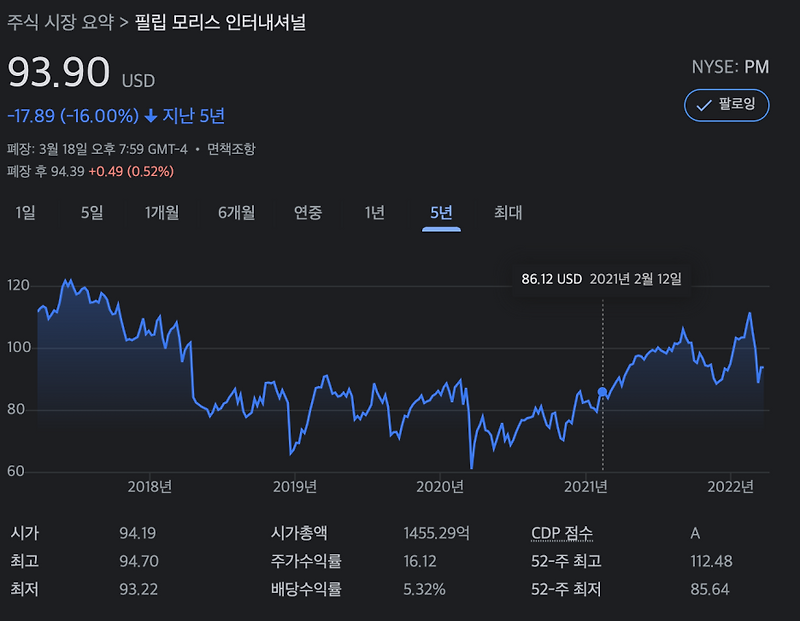Open the CDP 점수 info link
Screen dimensions: 800x621
pyautogui.click(x=562, y=533)
